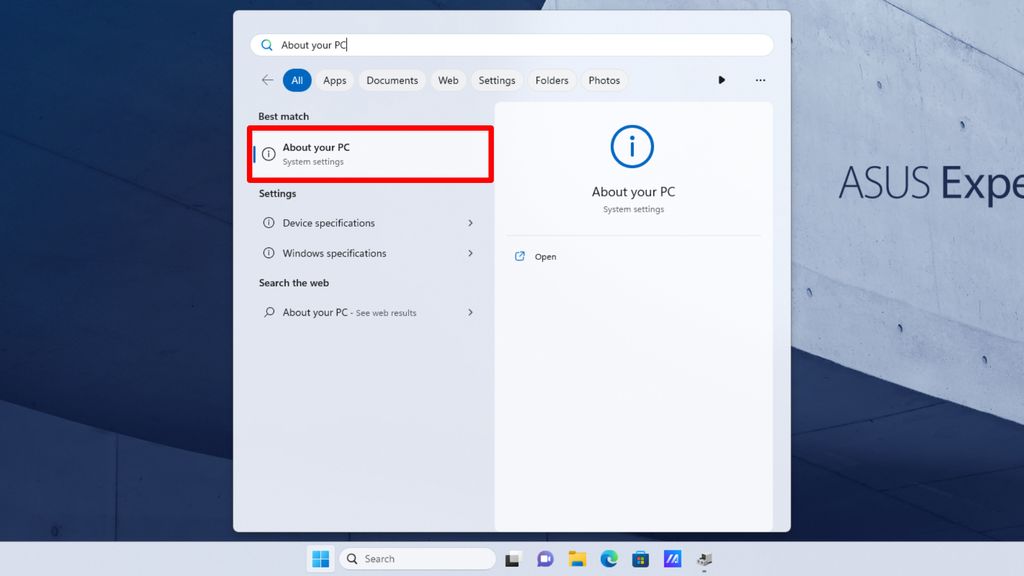Select the All filter pill
The width and height of the screenshot is (1024, 576).
(x=297, y=80)
